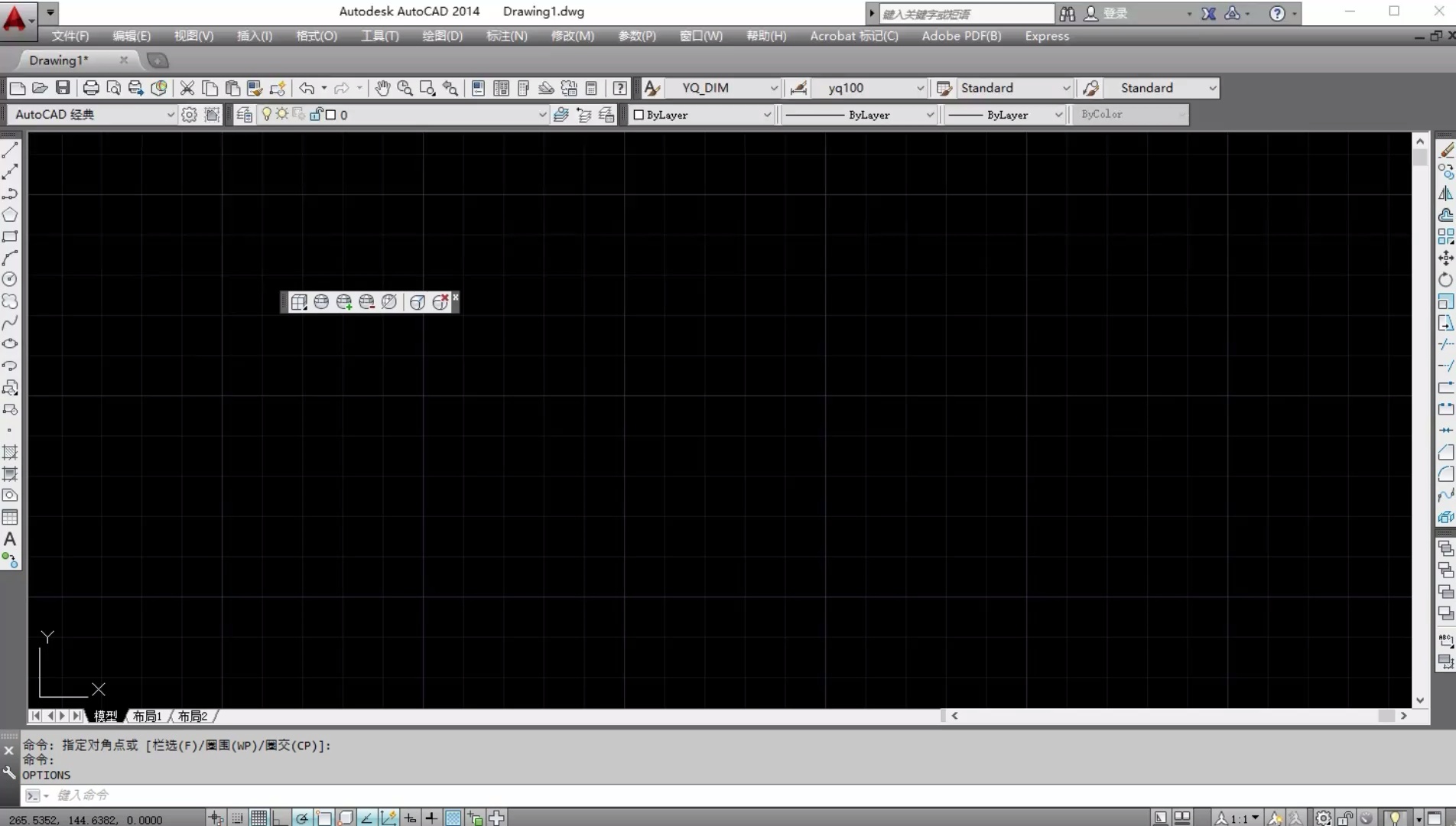
Task: Select the Rotate tool in modify toolbar
Action: (x=1445, y=280)
